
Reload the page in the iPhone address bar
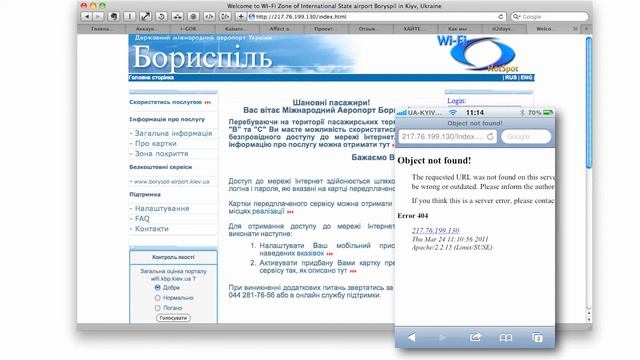pyautogui.click(x=490, y=137)
